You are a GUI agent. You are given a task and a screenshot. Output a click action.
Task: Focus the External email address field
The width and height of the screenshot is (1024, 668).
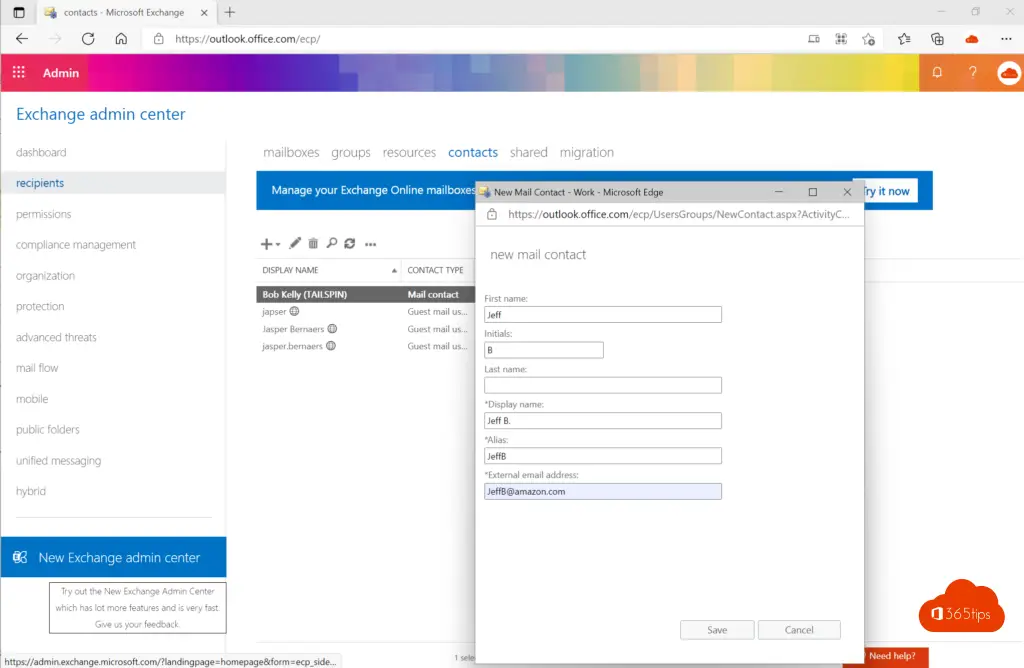tap(603, 491)
